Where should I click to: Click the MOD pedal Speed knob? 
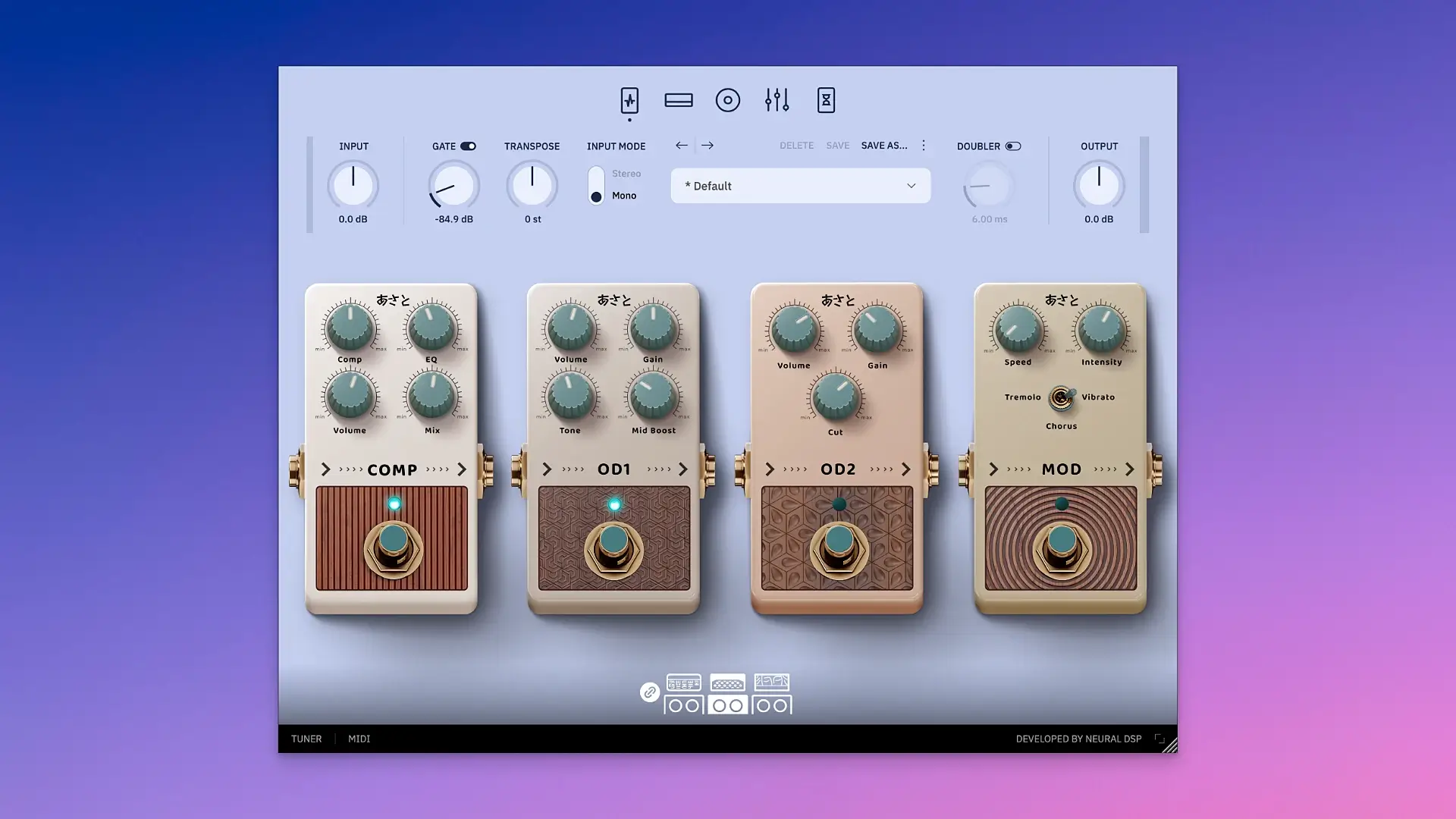click(x=1018, y=329)
